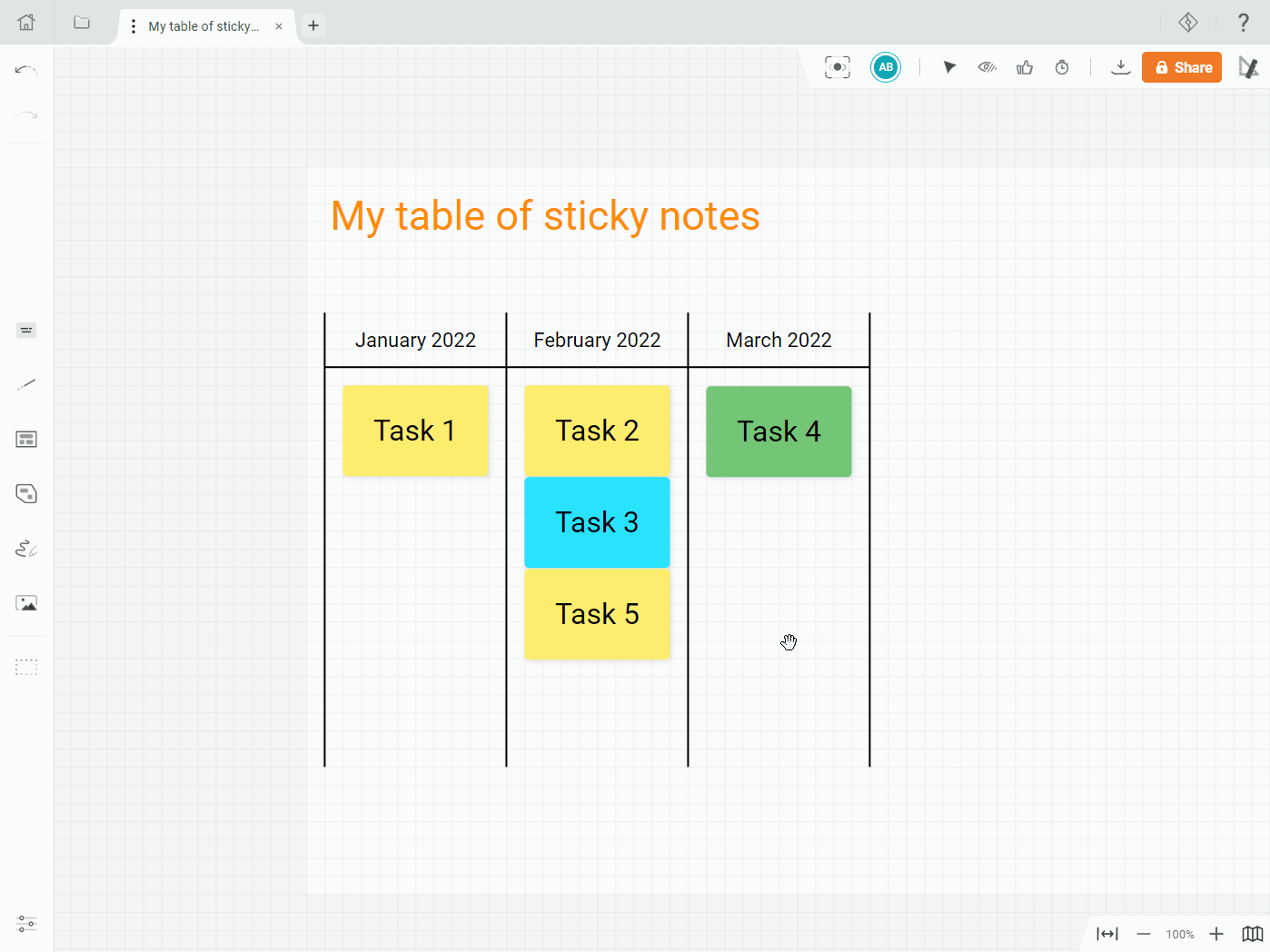Viewport: 1270px width, 952px height.
Task: Undo the last action
Action: 26,69
